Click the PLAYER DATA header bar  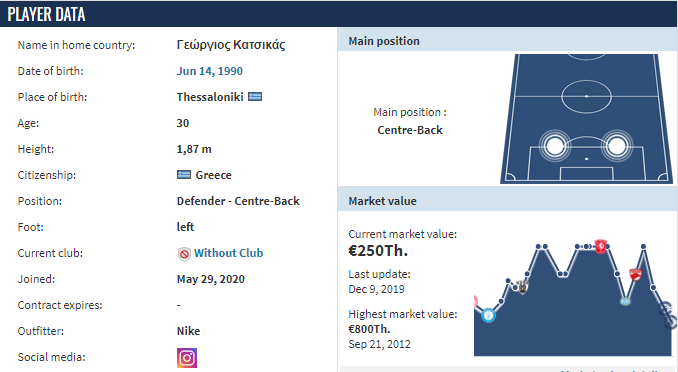339,14
